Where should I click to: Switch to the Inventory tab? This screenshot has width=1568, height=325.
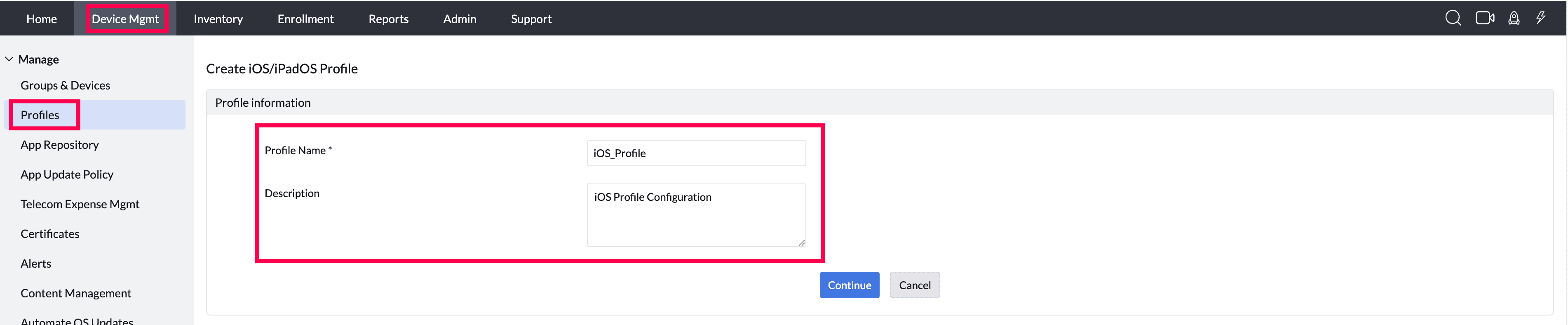point(218,19)
